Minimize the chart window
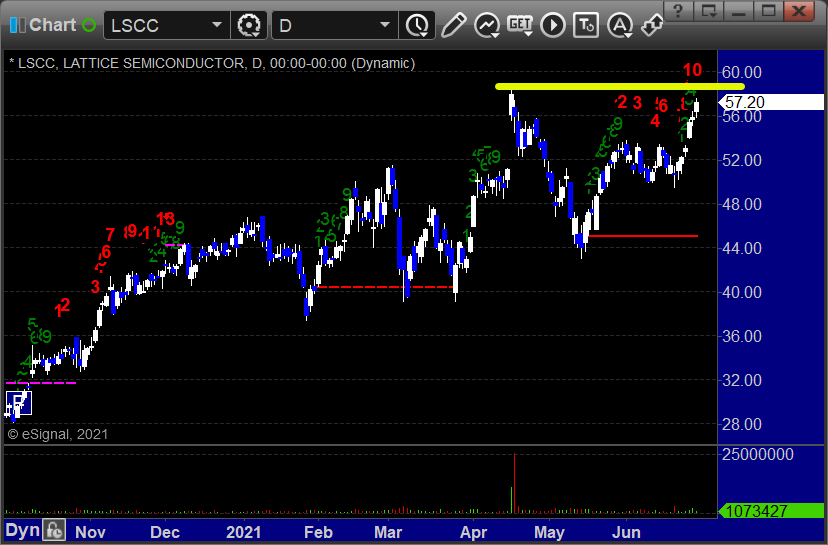828x545 pixels. (738, 11)
